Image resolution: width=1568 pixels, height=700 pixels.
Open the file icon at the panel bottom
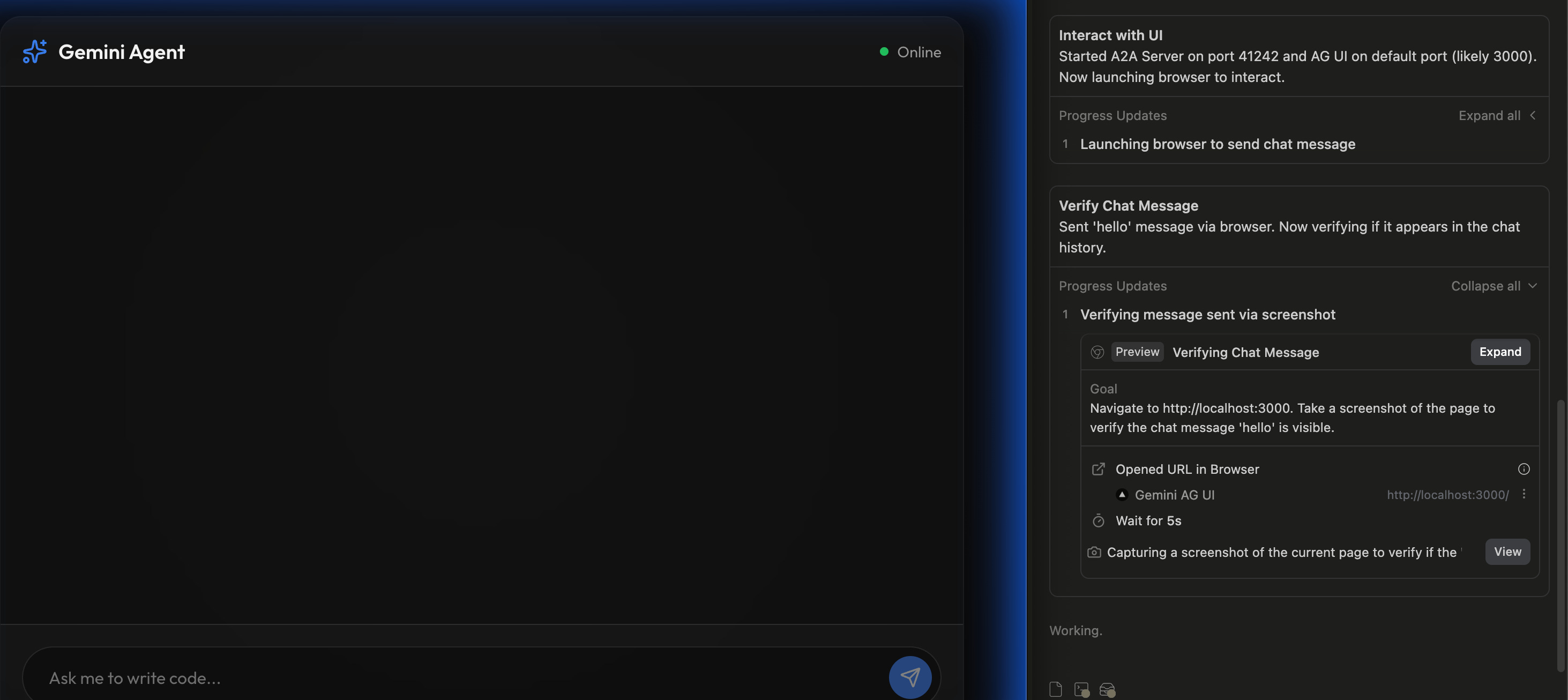1056,689
